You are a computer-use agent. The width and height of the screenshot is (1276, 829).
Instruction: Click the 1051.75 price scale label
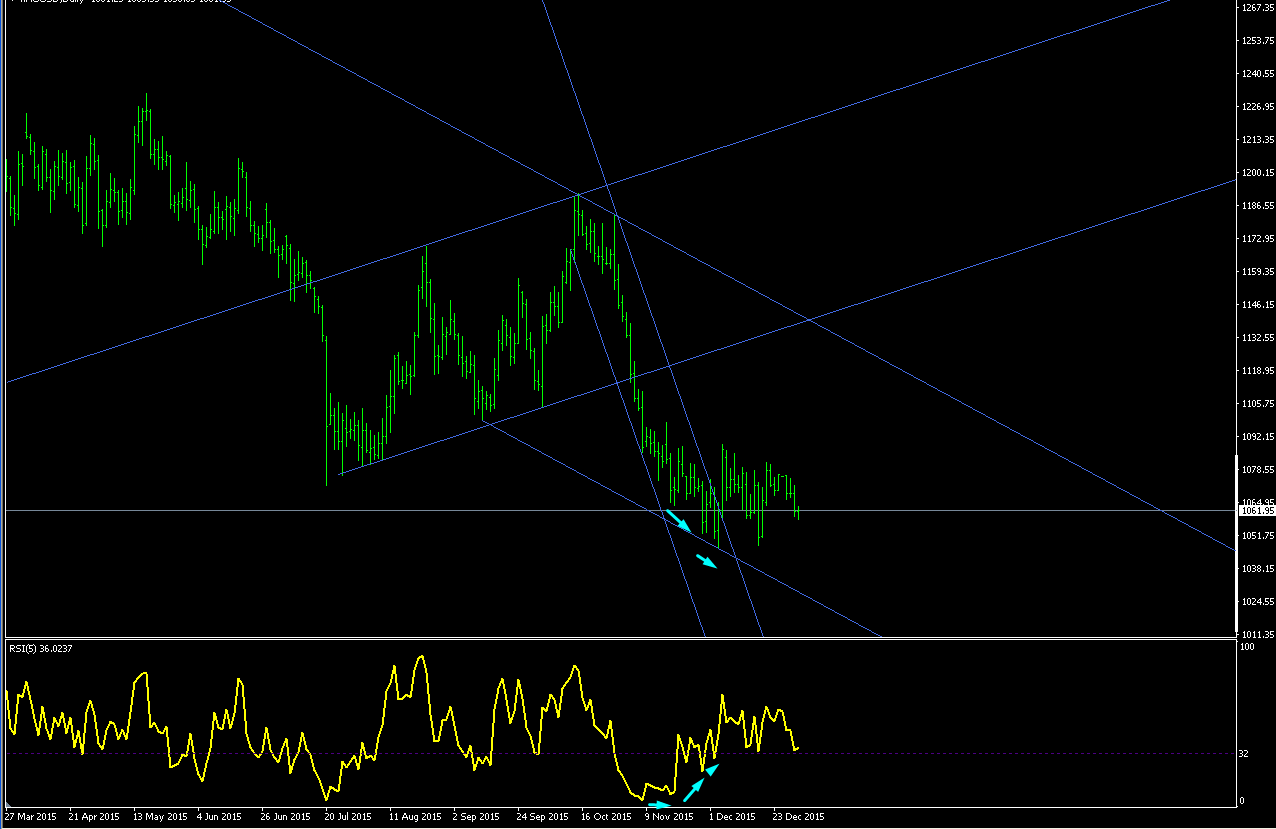(1256, 536)
